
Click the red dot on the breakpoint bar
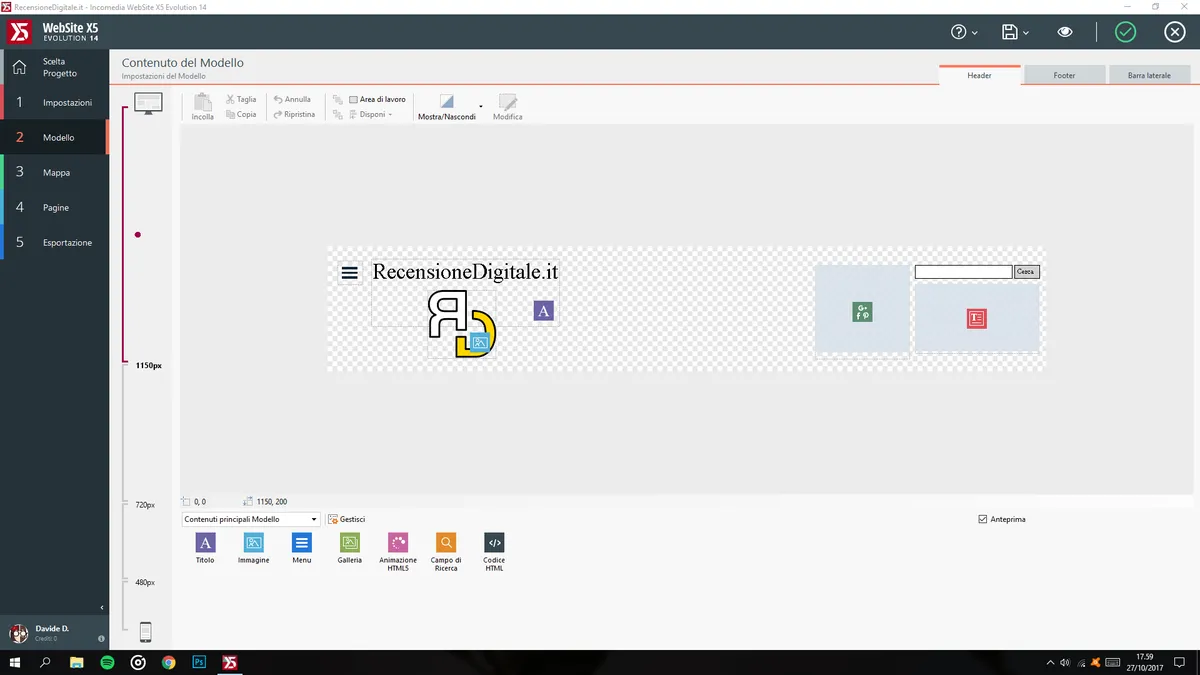coord(138,235)
